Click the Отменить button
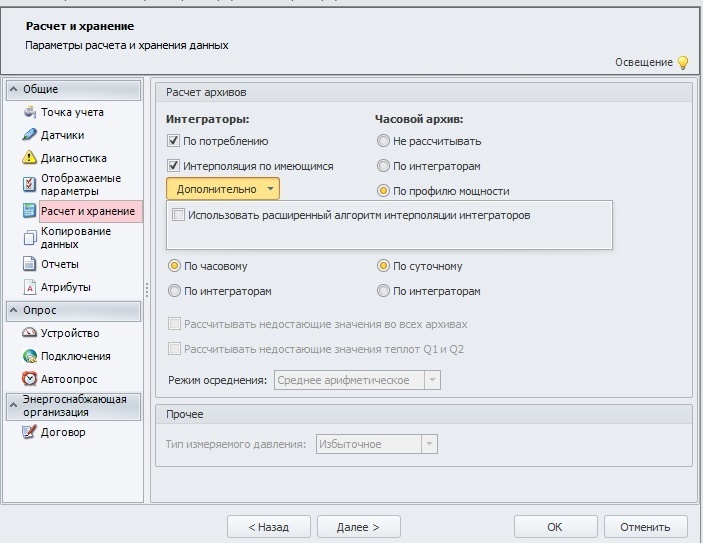This screenshot has height=543, width=703. click(x=646, y=527)
